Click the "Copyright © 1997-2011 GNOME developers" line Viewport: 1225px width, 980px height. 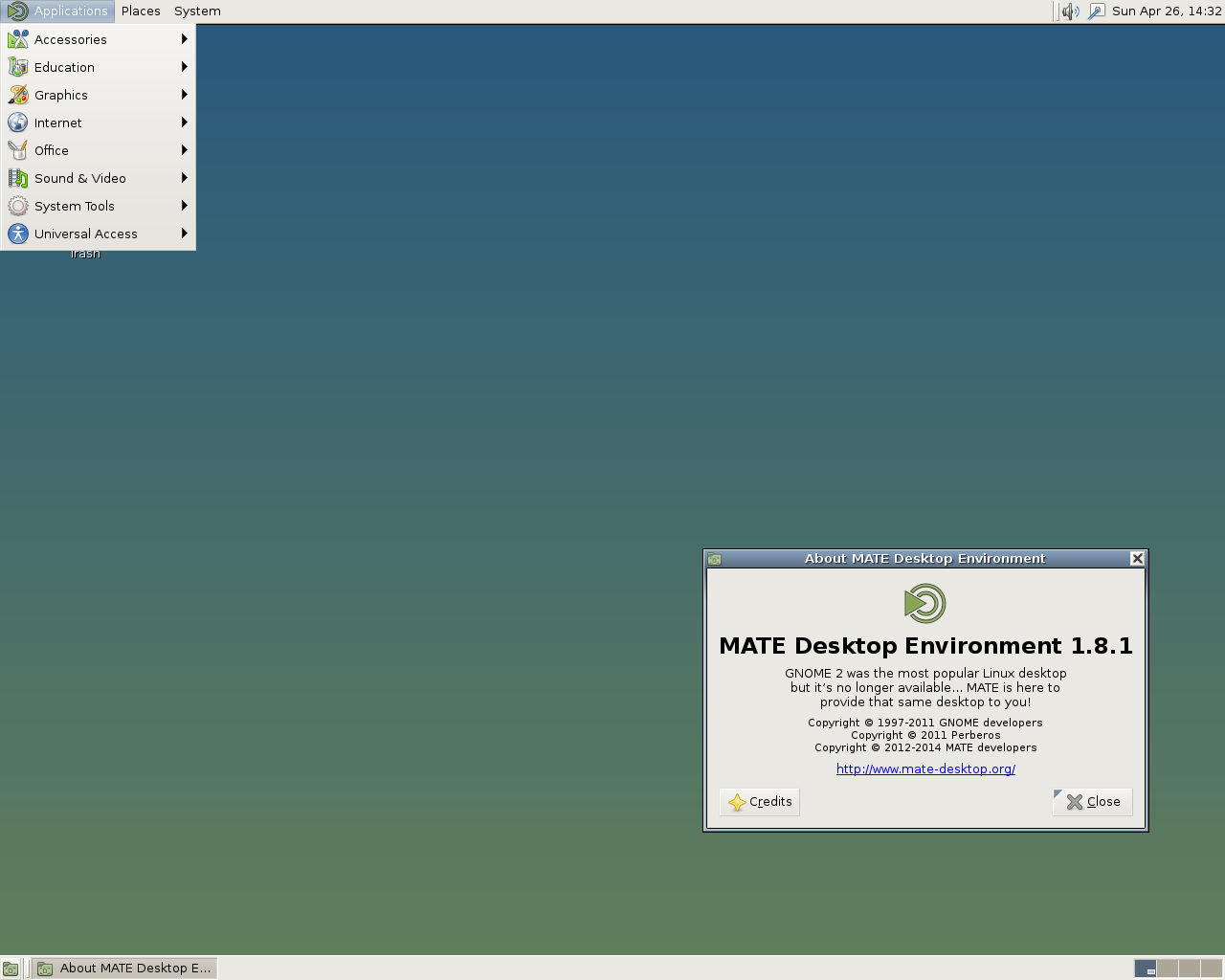[x=925, y=723]
